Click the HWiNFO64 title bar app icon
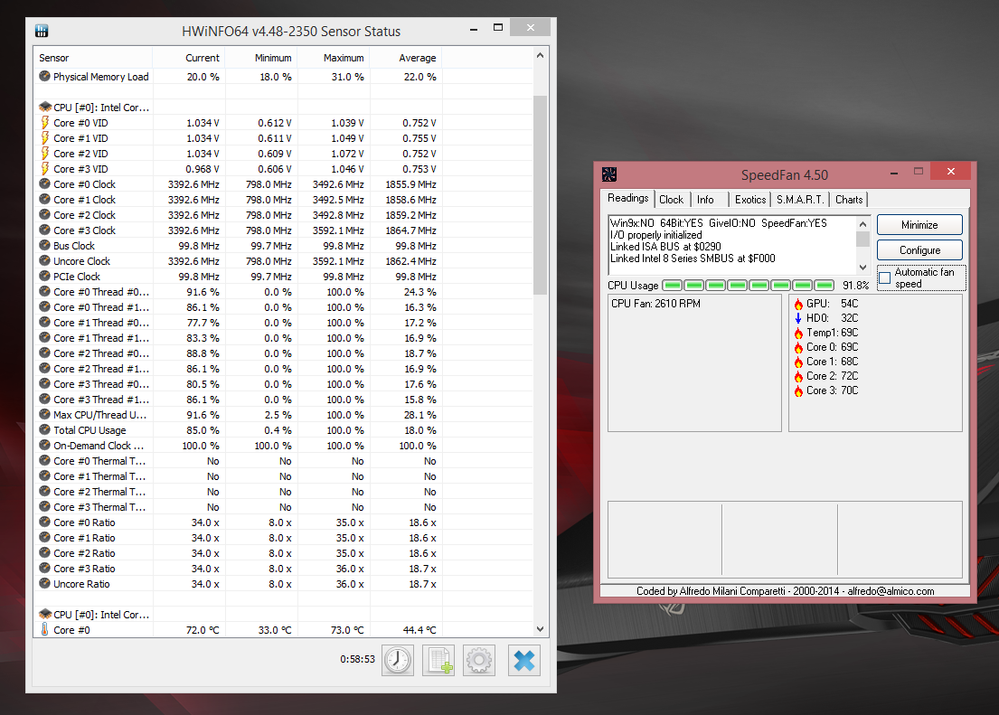This screenshot has width=999, height=715. 41,31
